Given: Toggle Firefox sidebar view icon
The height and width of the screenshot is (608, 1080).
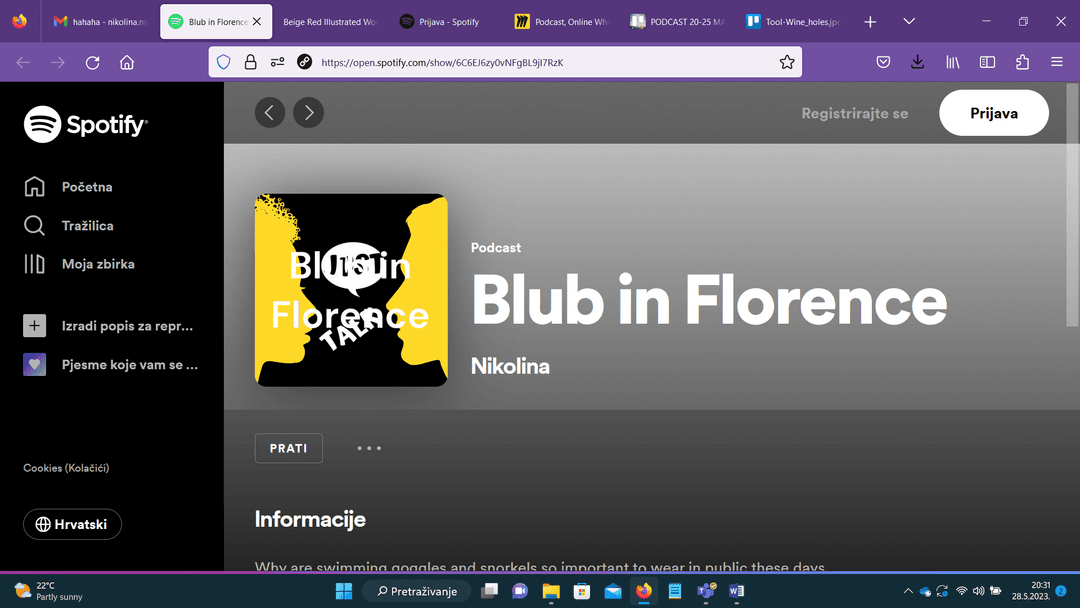Looking at the screenshot, I should coord(987,62).
